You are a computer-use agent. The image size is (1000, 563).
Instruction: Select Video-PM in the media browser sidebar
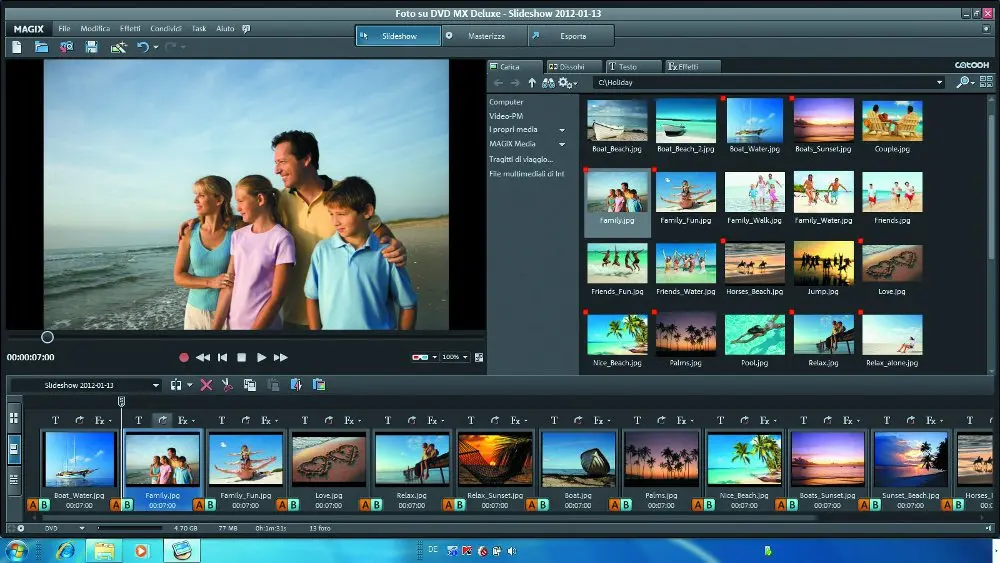pos(506,116)
